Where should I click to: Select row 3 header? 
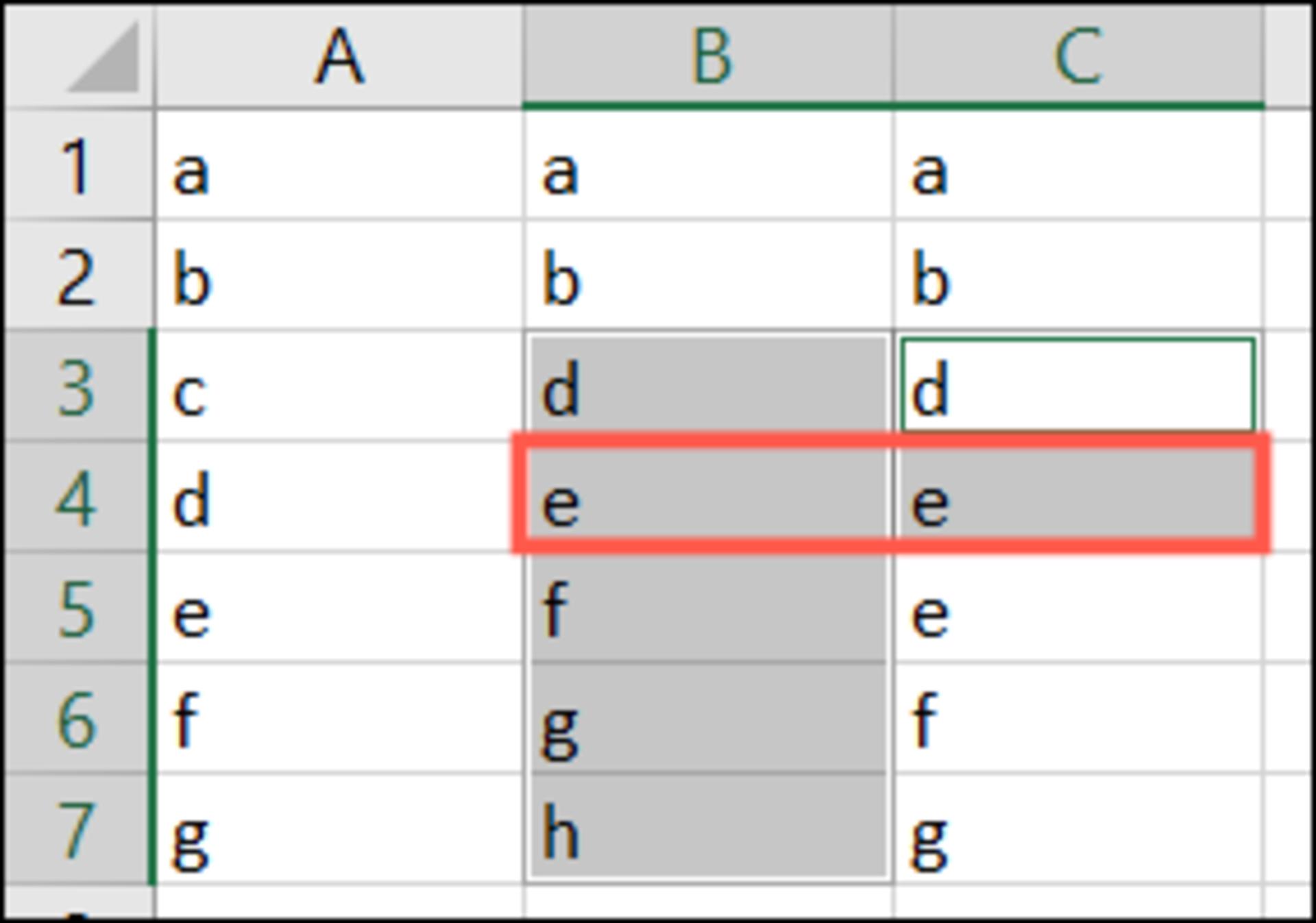click(79, 386)
